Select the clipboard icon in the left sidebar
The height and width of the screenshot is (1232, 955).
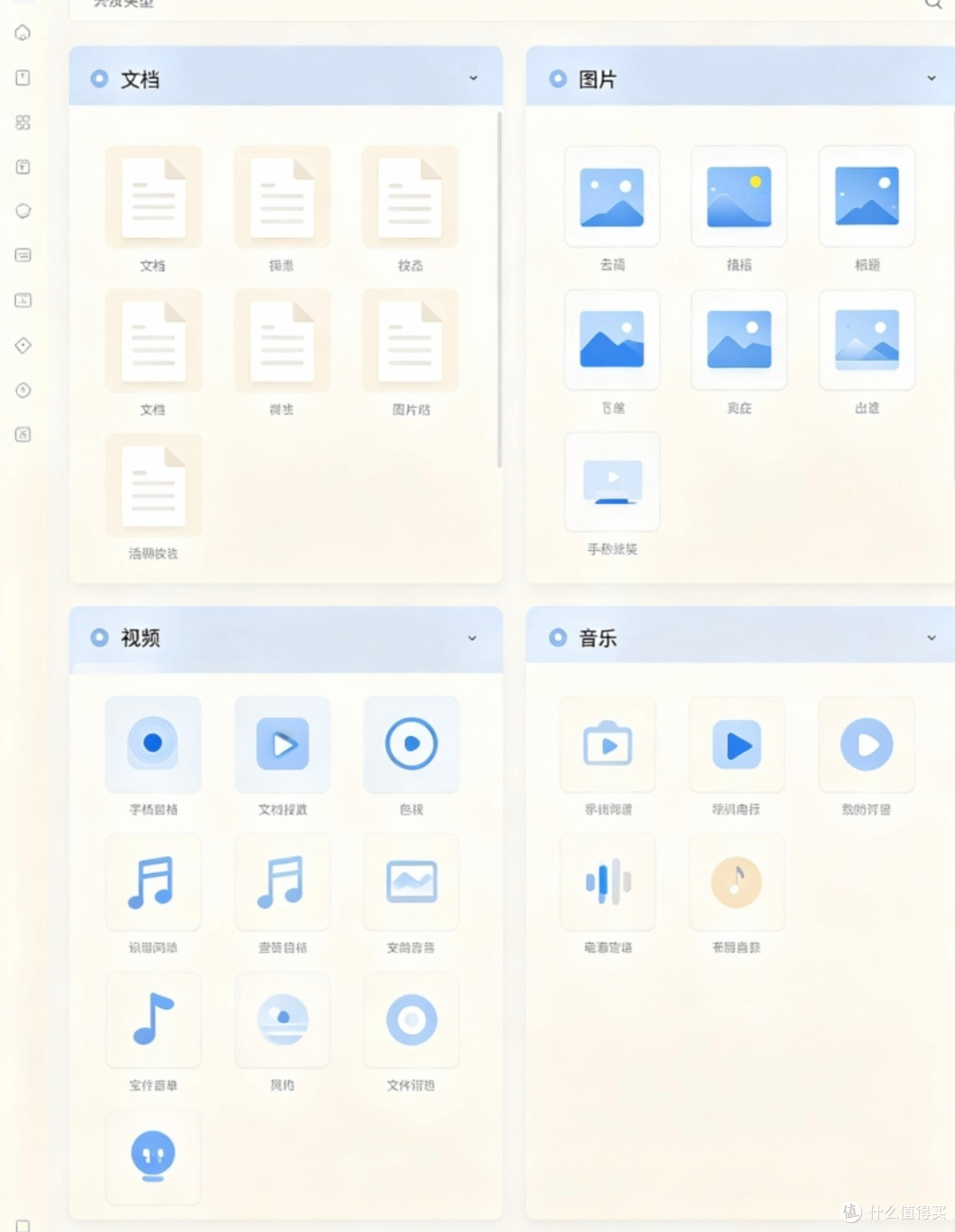tap(23, 166)
